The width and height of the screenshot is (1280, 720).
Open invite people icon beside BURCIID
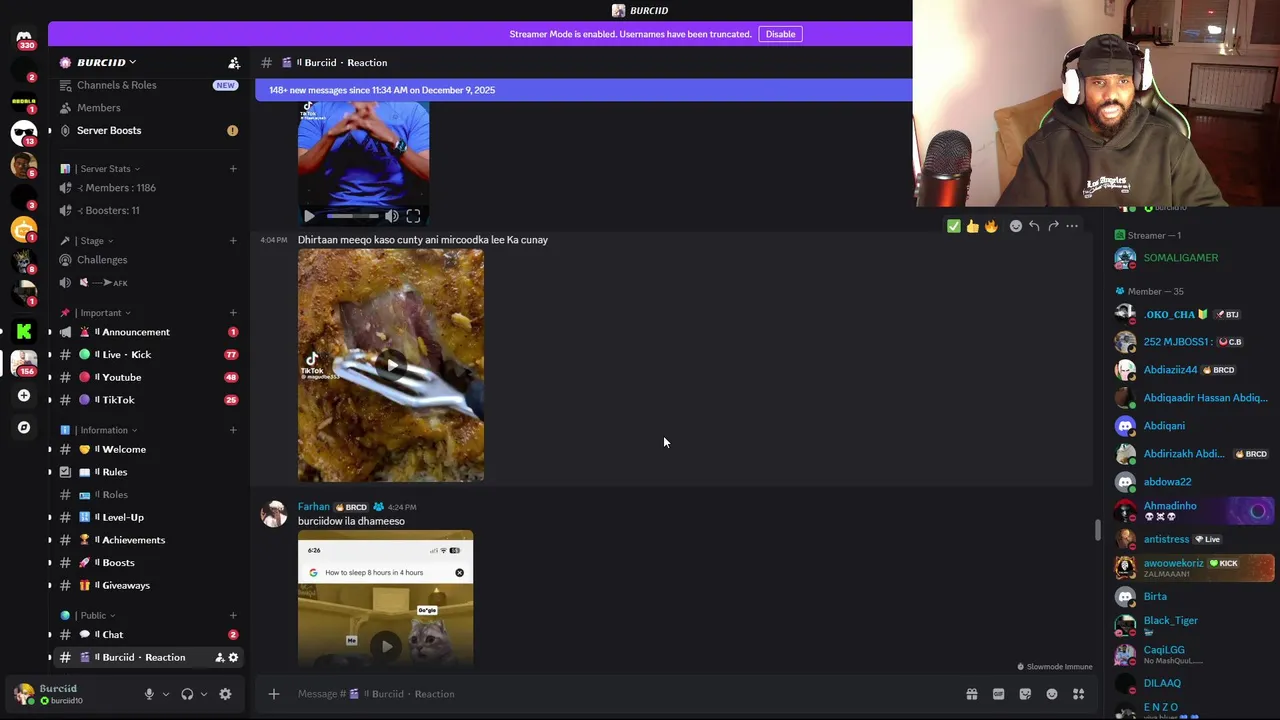tap(233, 62)
